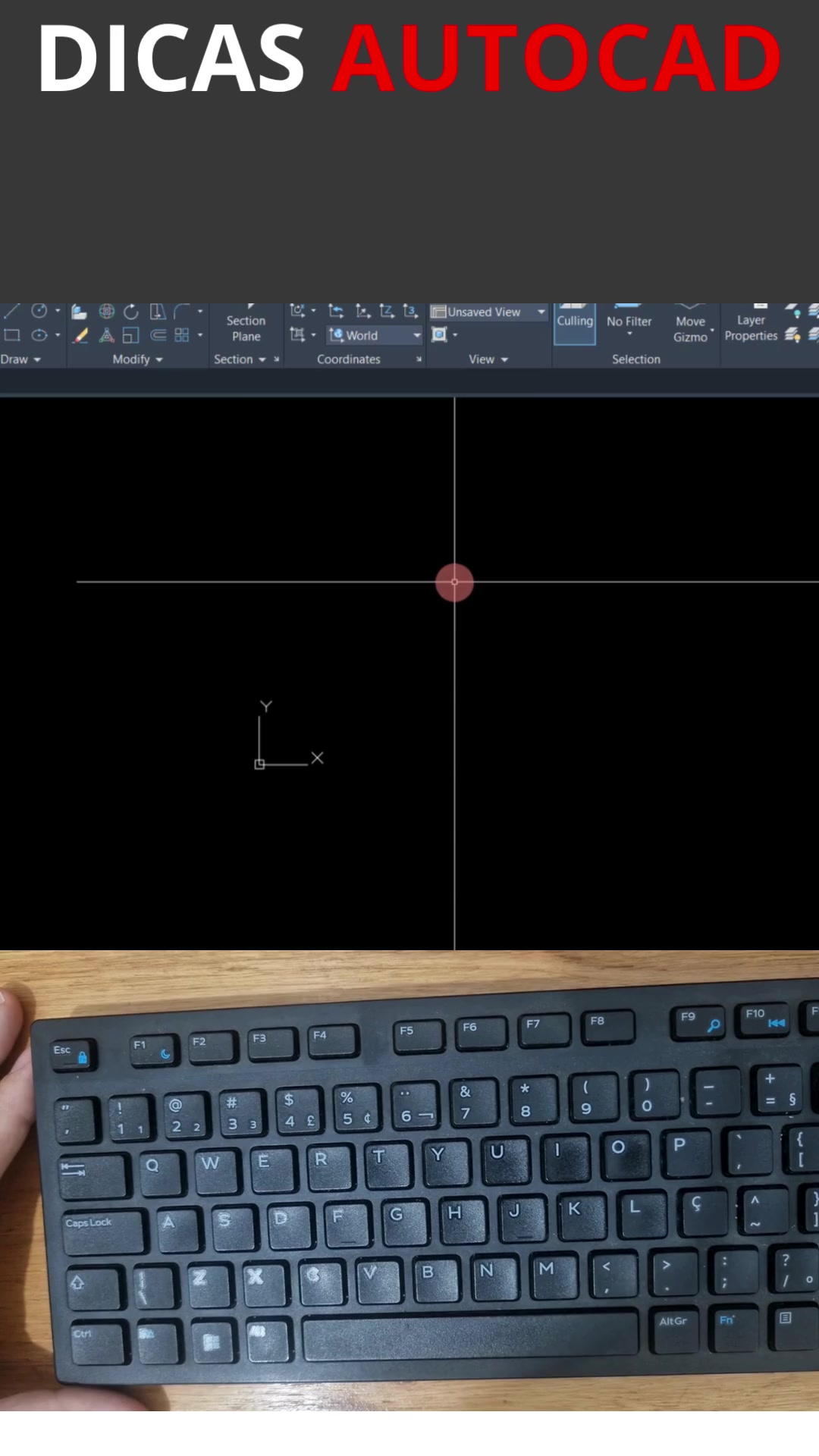Viewport: 819px width, 1456px height.
Task: Expand the View panel
Action: 488,359
